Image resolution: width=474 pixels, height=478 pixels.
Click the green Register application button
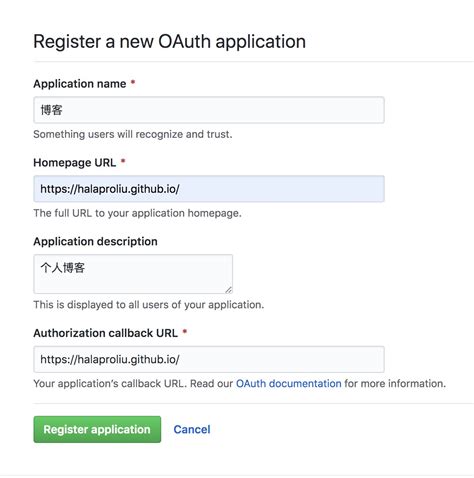[x=97, y=429]
